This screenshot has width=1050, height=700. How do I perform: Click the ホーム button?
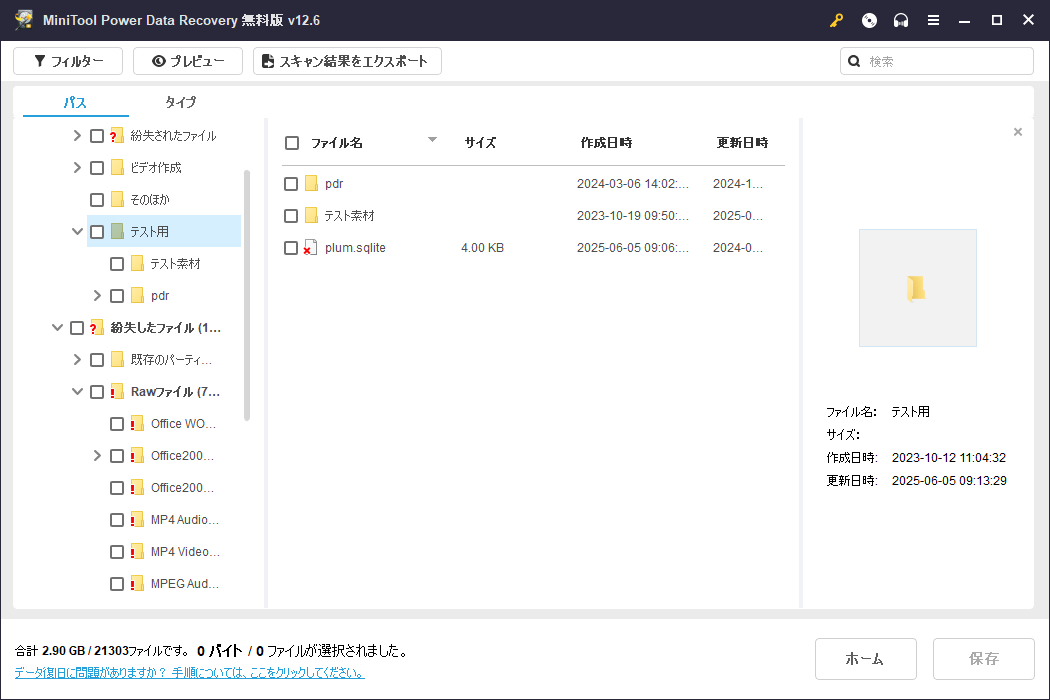click(865, 658)
